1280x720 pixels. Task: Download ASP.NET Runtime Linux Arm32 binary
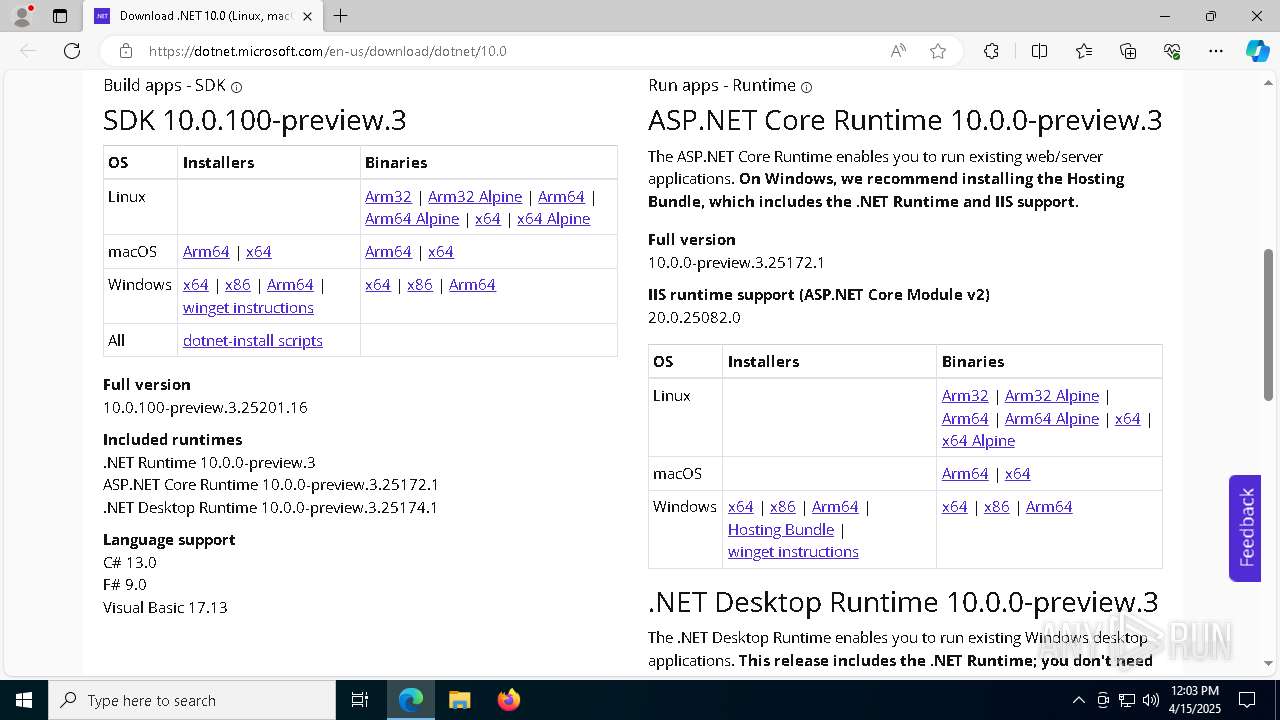point(965,395)
